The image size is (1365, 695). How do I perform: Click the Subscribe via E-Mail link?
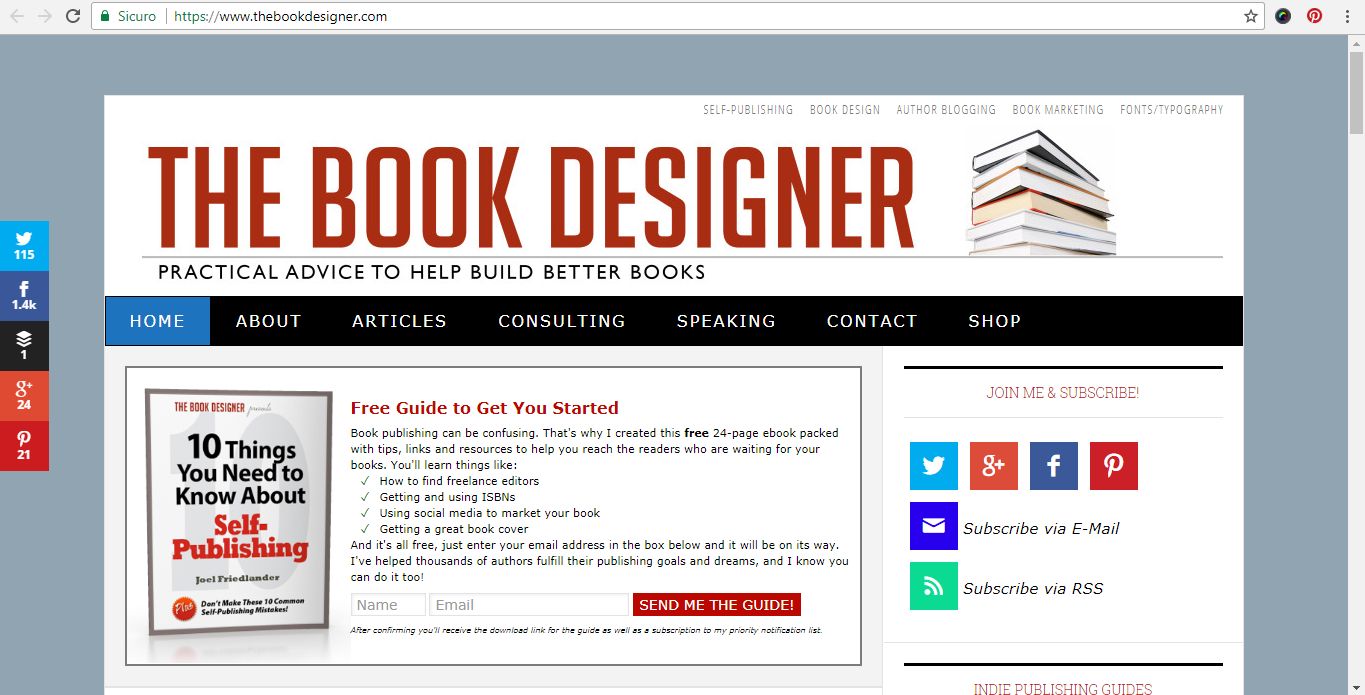[x=1041, y=528]
